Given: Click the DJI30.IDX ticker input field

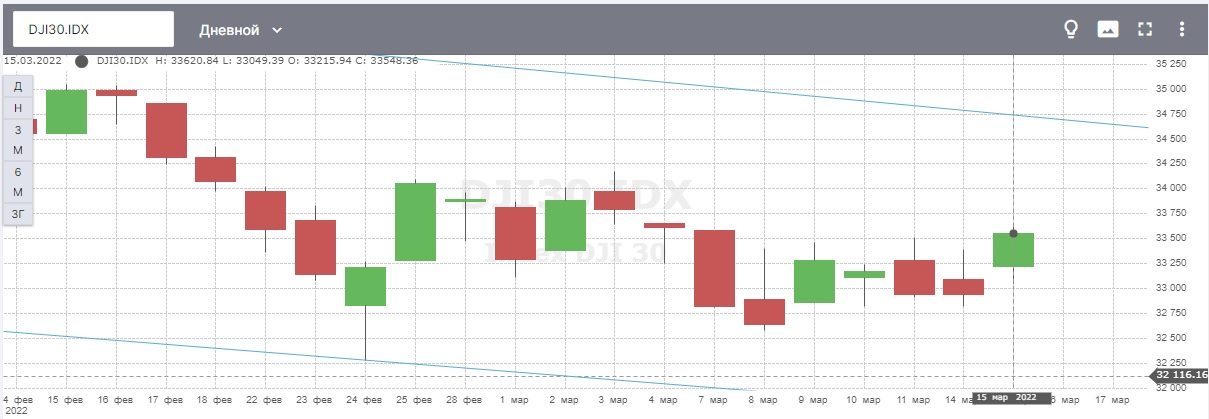Looking at the screenshot, I should [93, 30].
